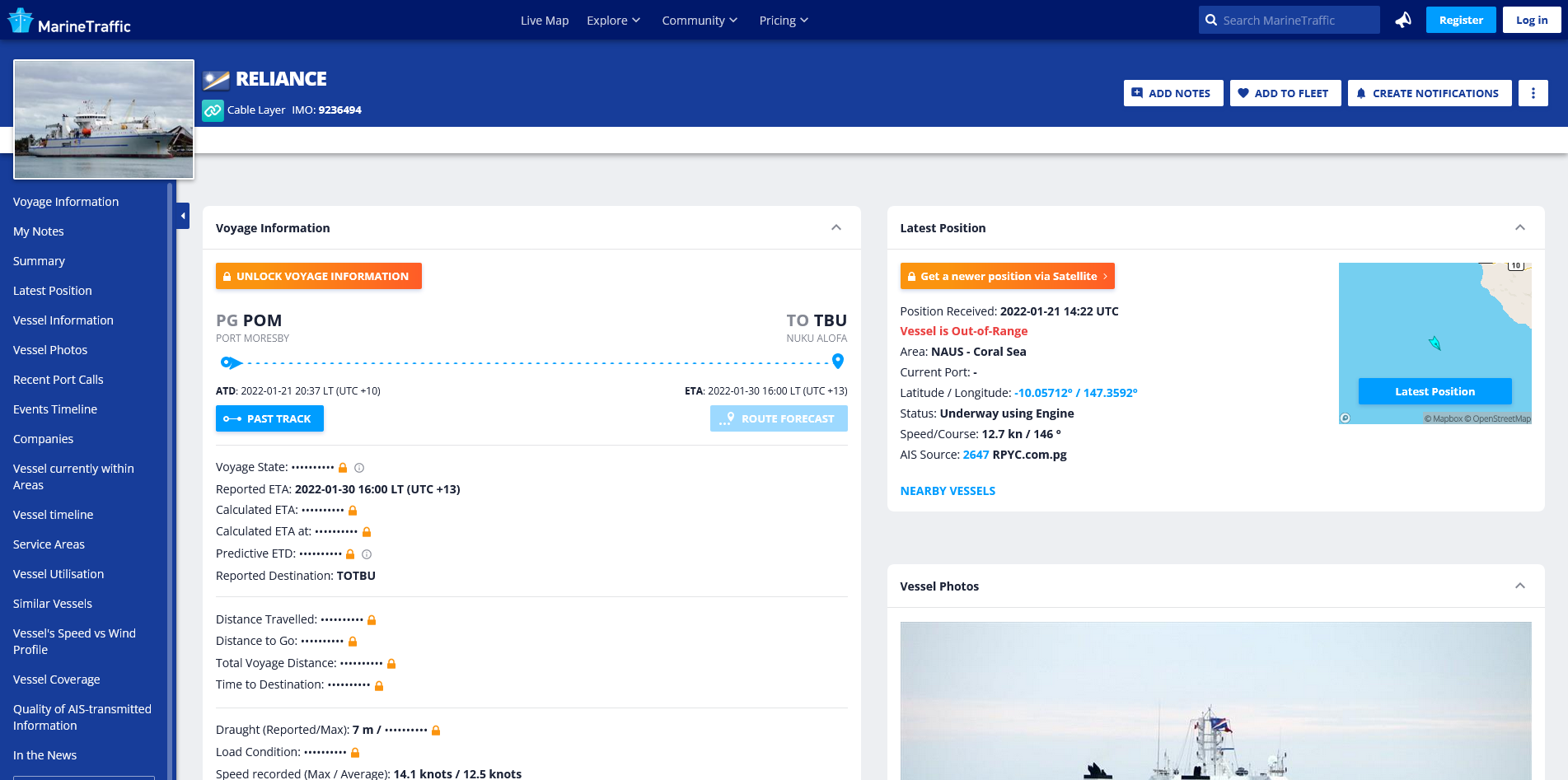Click the Distance to Go lock icon
Viewport: 1568px width, 780px height.
coord(353,642)
